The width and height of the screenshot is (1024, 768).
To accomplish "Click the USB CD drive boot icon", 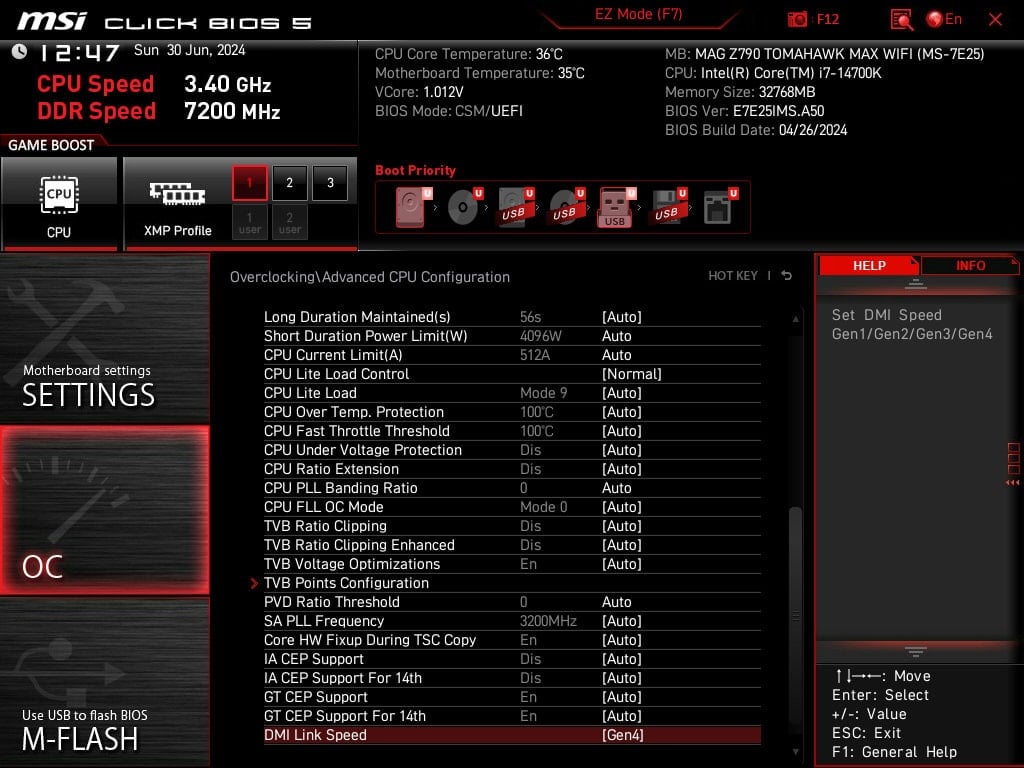I will tap(567, 207).
